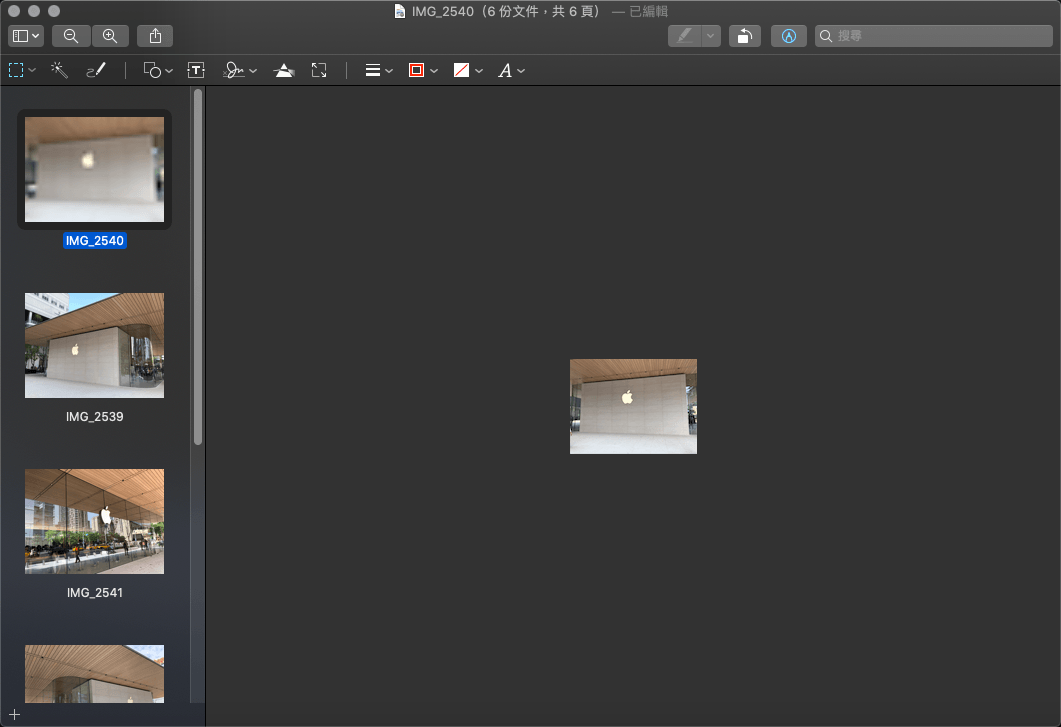This screenshot has width=1061, height=727.
Task: Rotate the image left
Action: point(745,36)
